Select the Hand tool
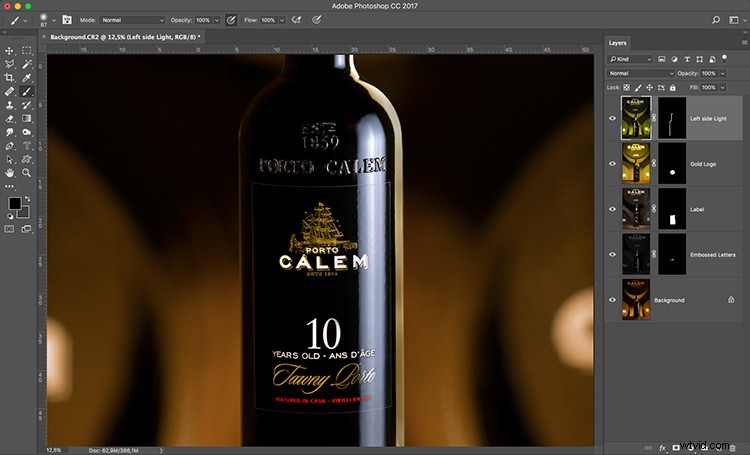The height and width of the screenshot is (455, 750). (9, 173)
